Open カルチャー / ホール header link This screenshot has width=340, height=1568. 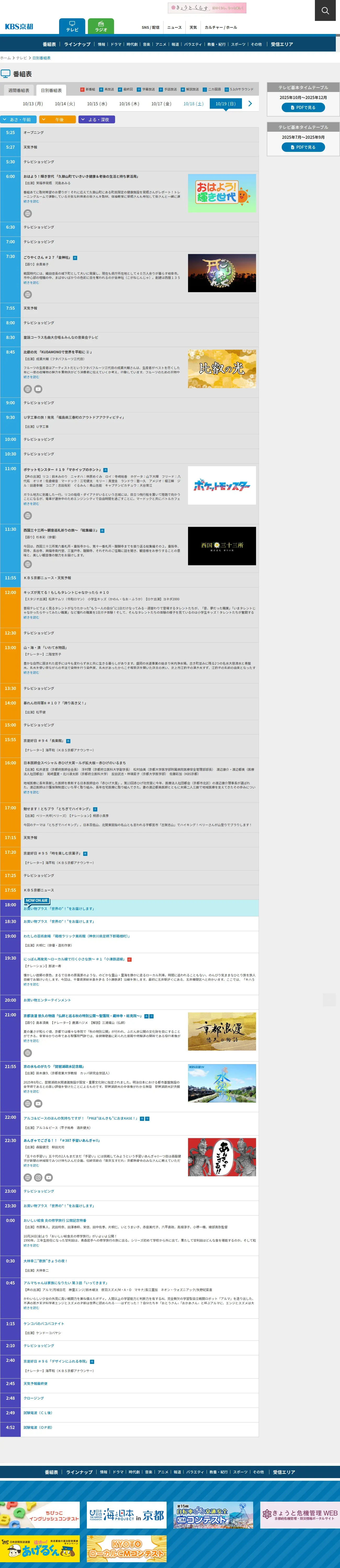pyautogui.click(x=220, y=27)
